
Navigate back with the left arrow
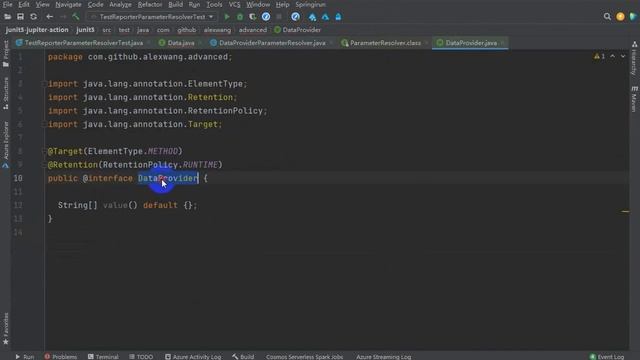49,17
